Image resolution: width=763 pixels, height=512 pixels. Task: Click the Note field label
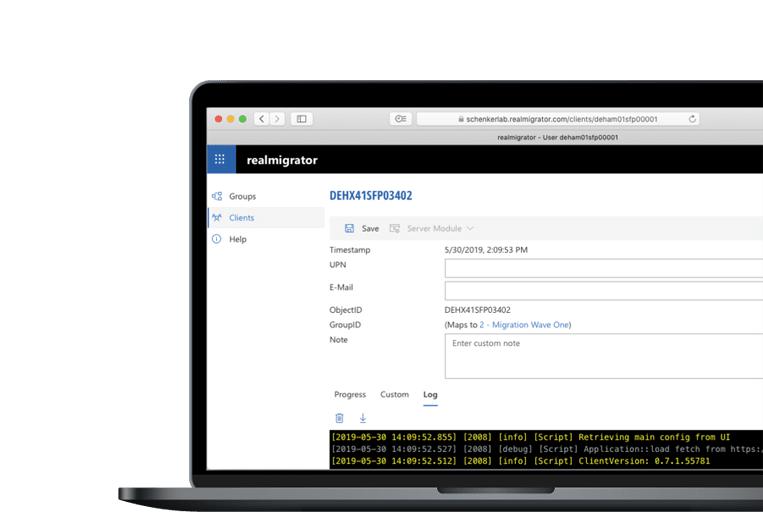(339, 340)
